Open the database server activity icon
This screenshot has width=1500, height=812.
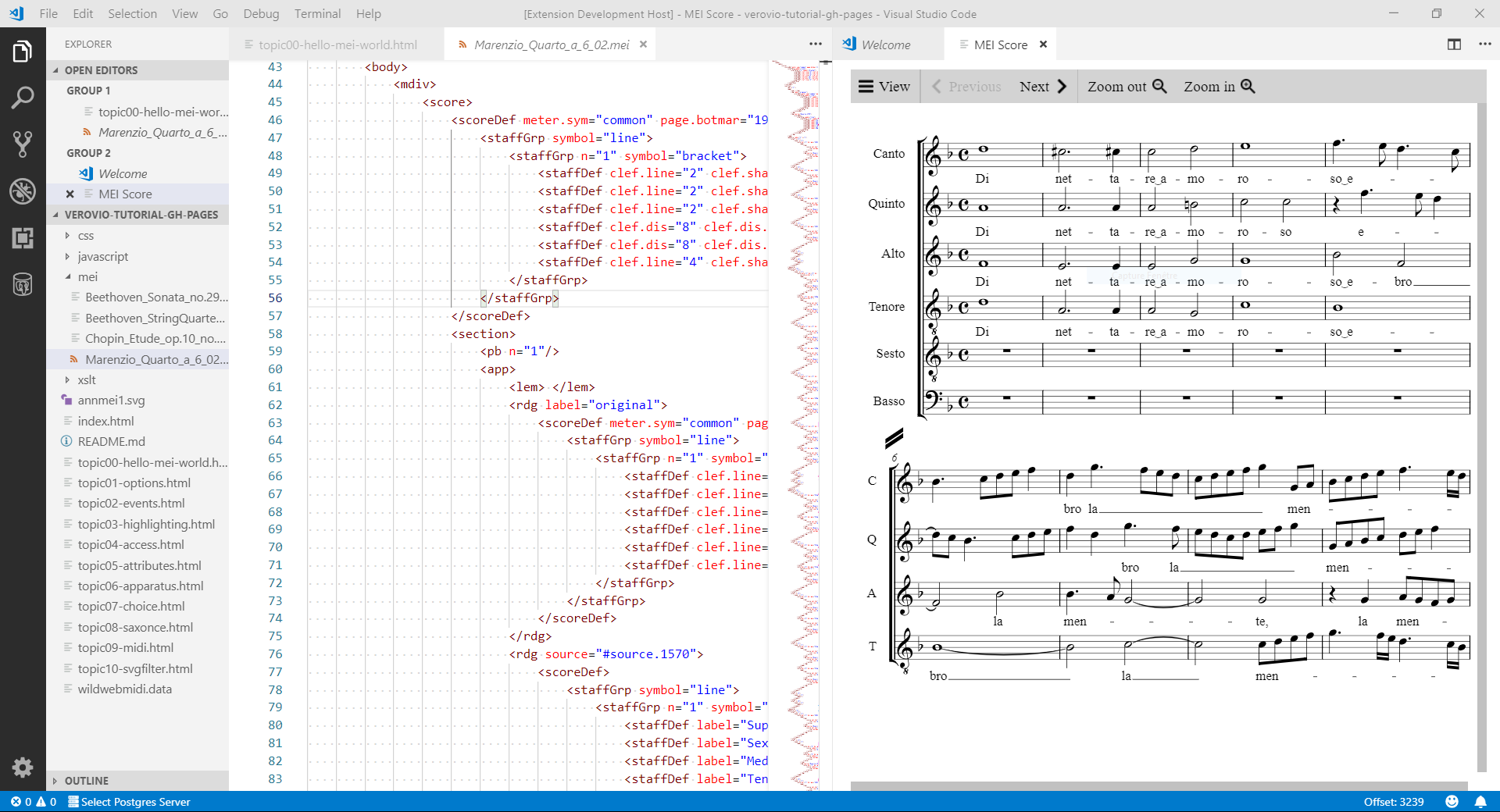click(23, 285)
